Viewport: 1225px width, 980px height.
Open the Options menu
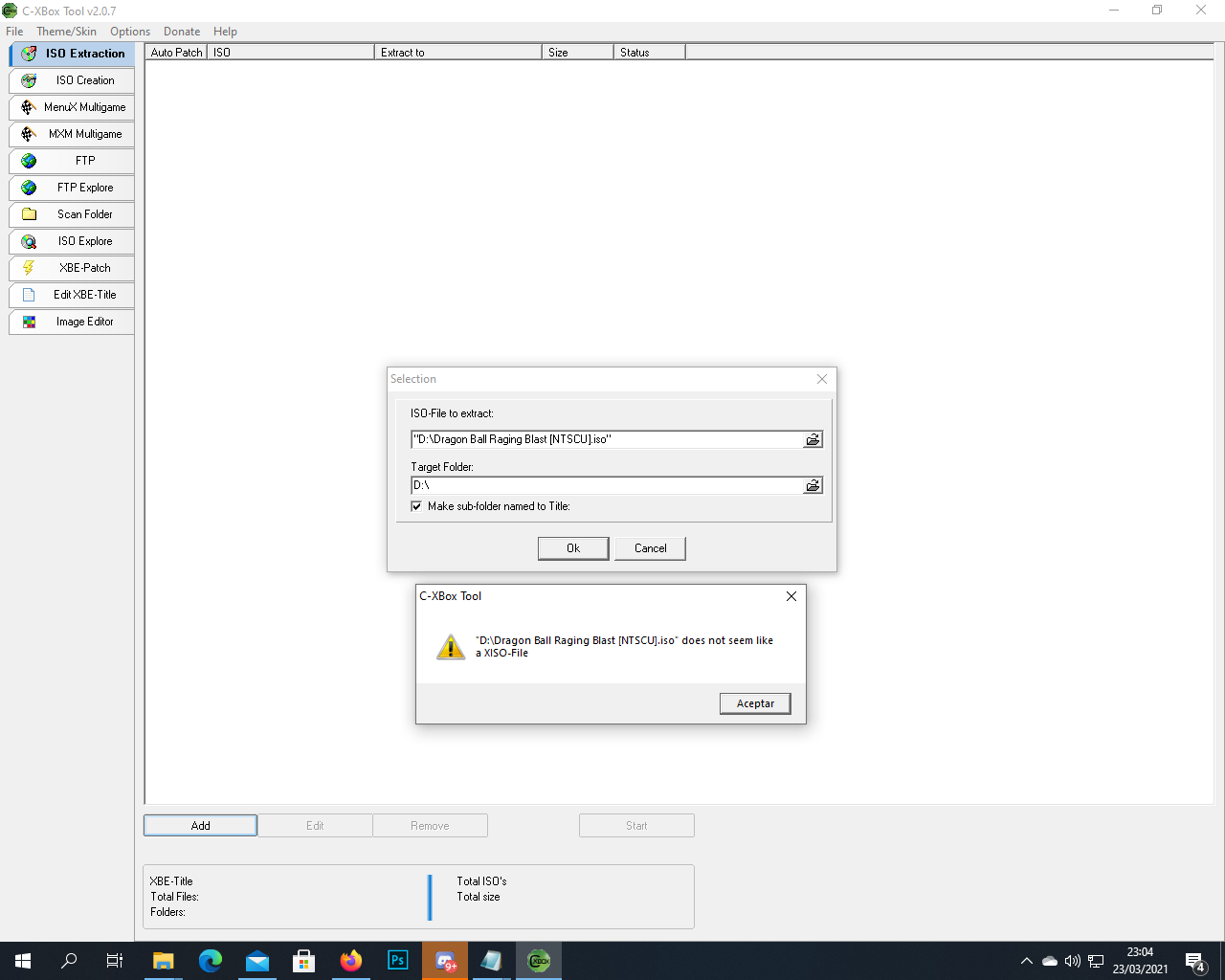click(x=130, y=32)
